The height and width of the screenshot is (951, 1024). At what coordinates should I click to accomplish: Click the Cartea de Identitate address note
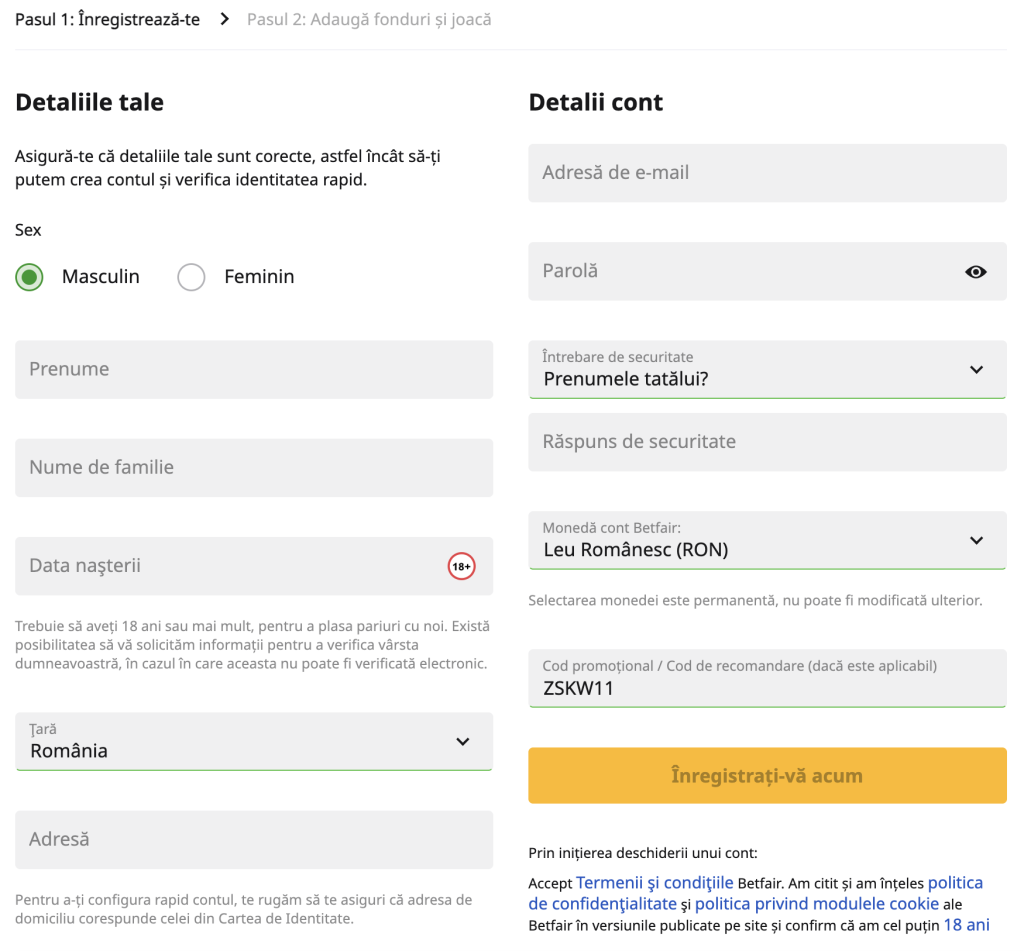(244, 909)
